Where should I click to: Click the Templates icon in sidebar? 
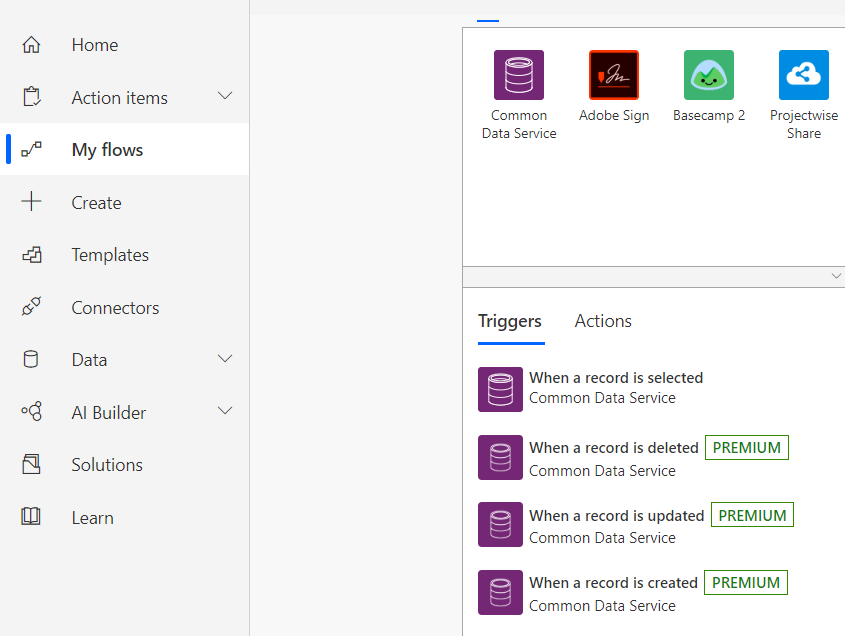32,254
